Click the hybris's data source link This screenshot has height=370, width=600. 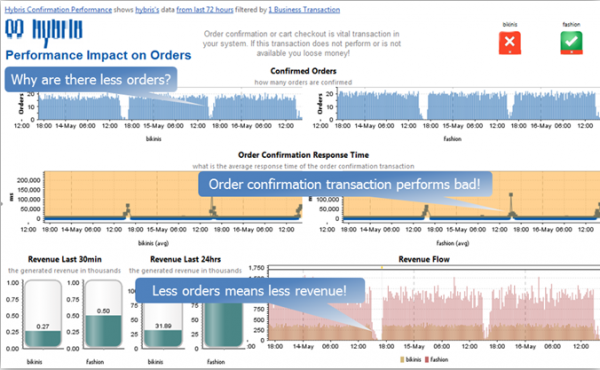pos(147,10)
